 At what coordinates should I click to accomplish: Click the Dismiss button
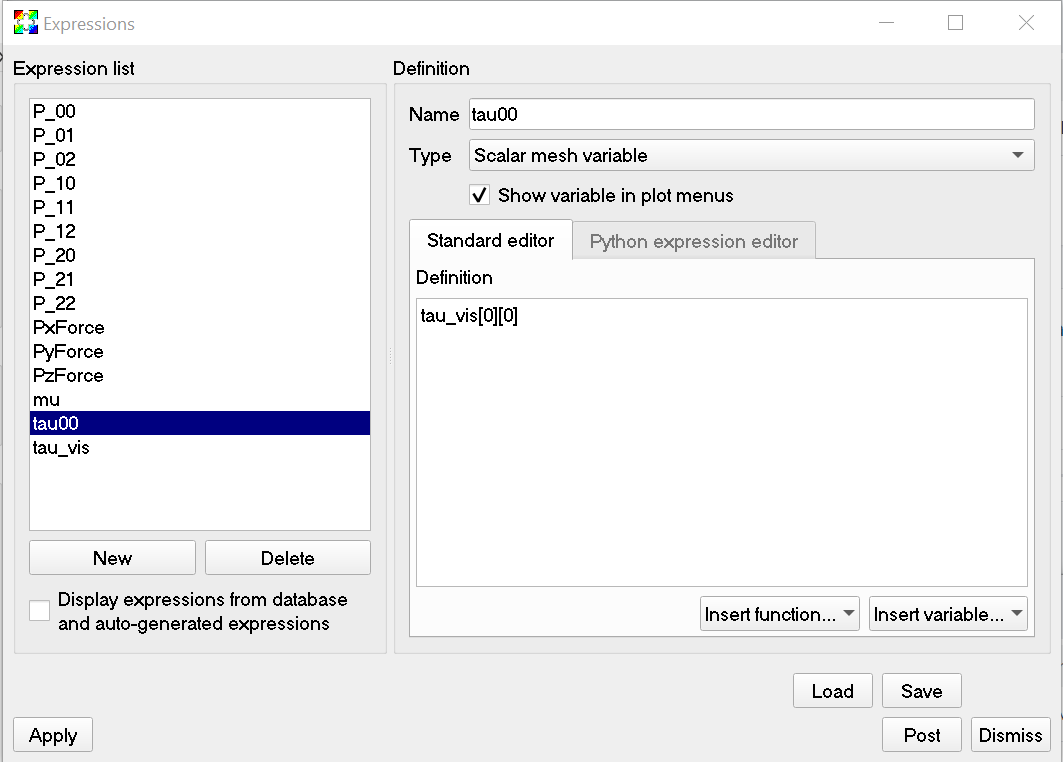pos(1010,735)
